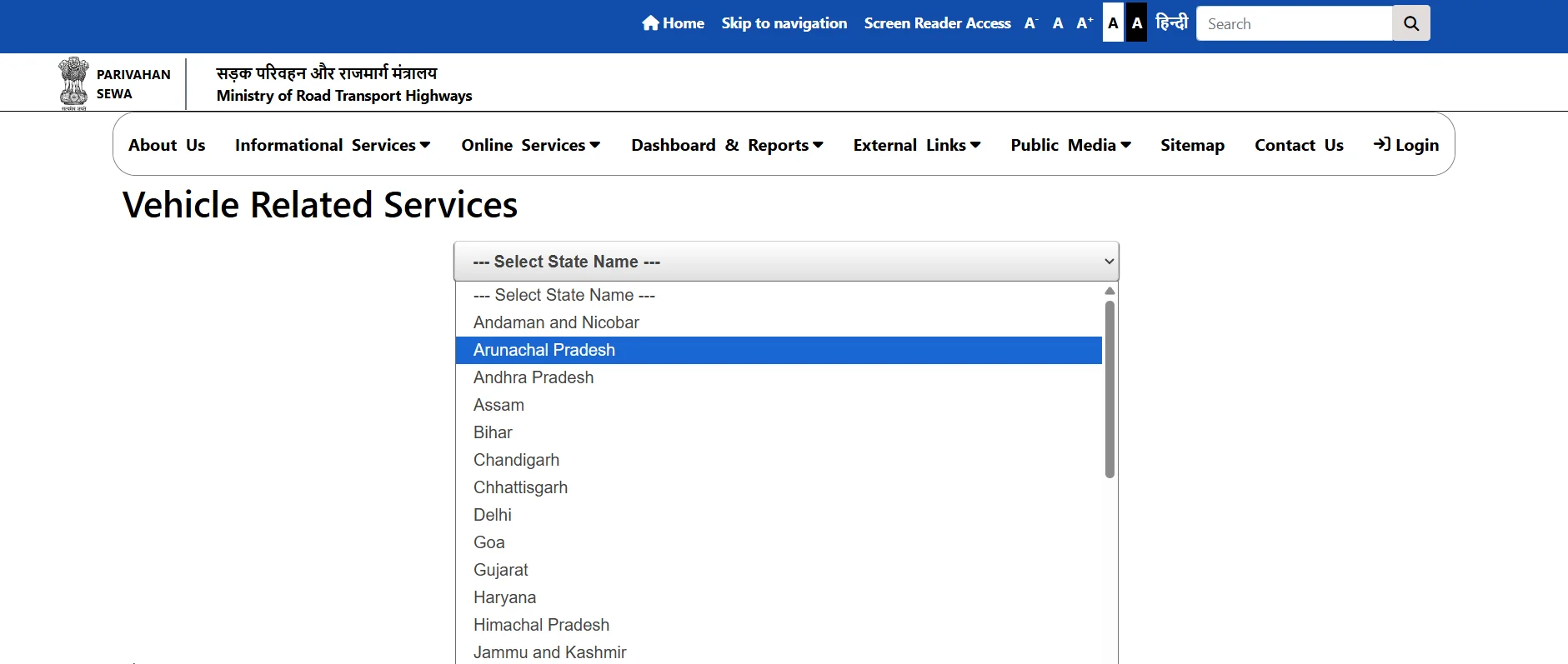Enable black high-contrast theme

[1137, 23]
